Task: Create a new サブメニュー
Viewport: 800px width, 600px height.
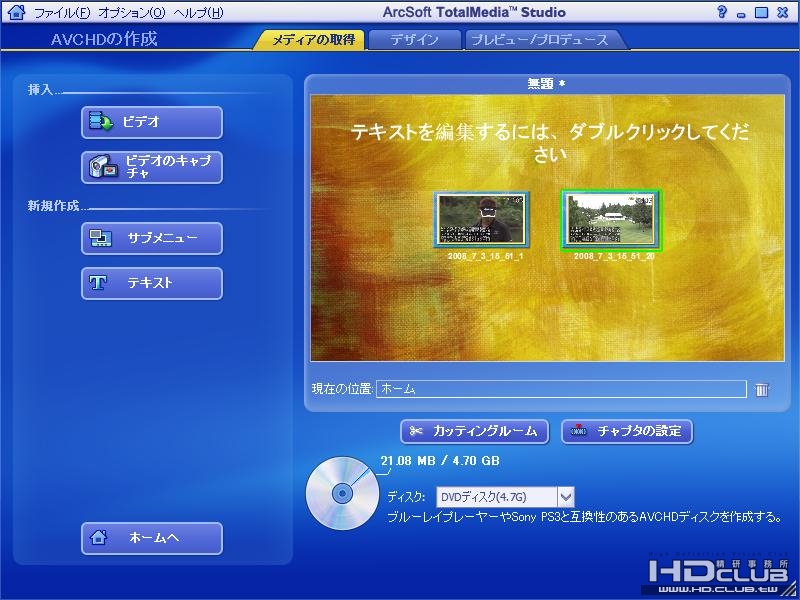Action: pos(152,238)
